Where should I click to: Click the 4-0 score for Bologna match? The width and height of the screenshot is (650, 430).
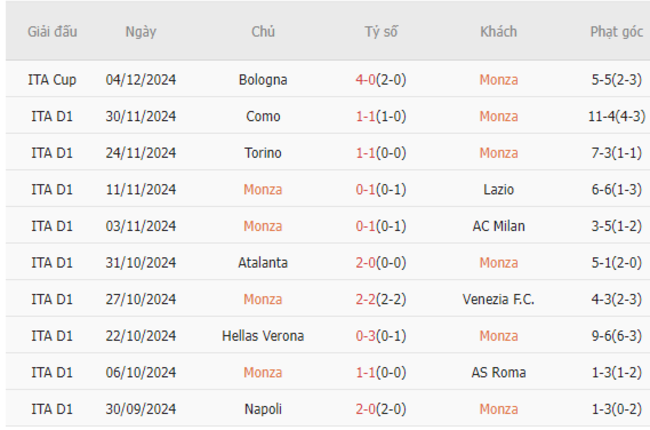(x=365, y=80)
